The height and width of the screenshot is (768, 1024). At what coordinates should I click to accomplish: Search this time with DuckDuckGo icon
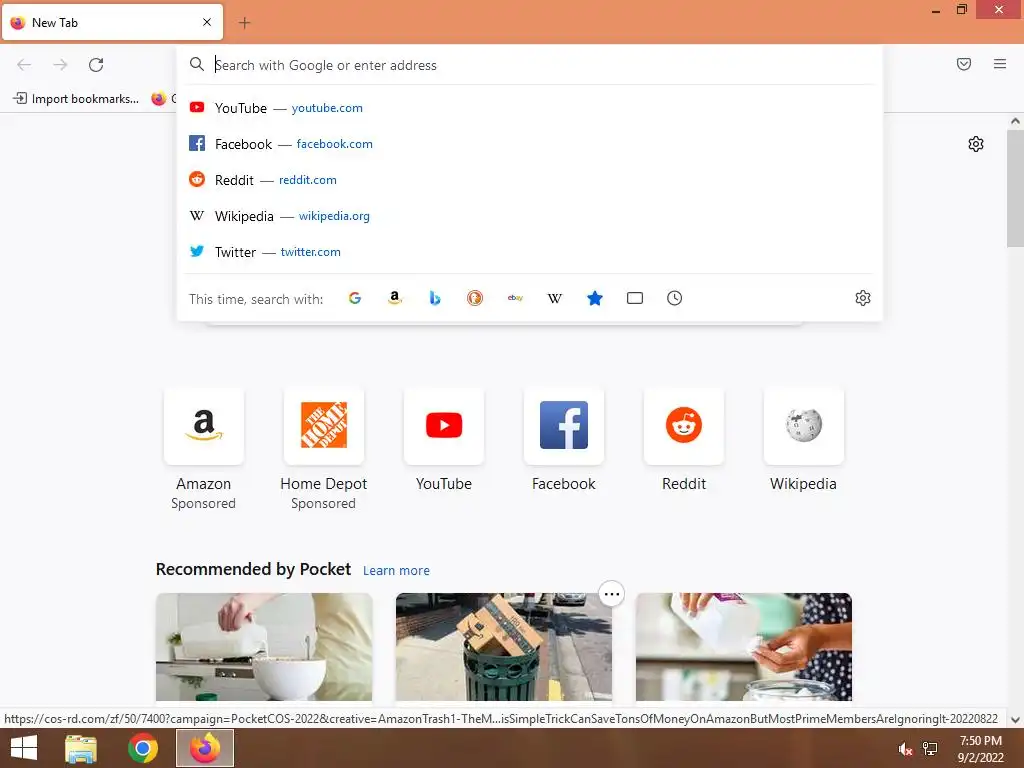475,298
